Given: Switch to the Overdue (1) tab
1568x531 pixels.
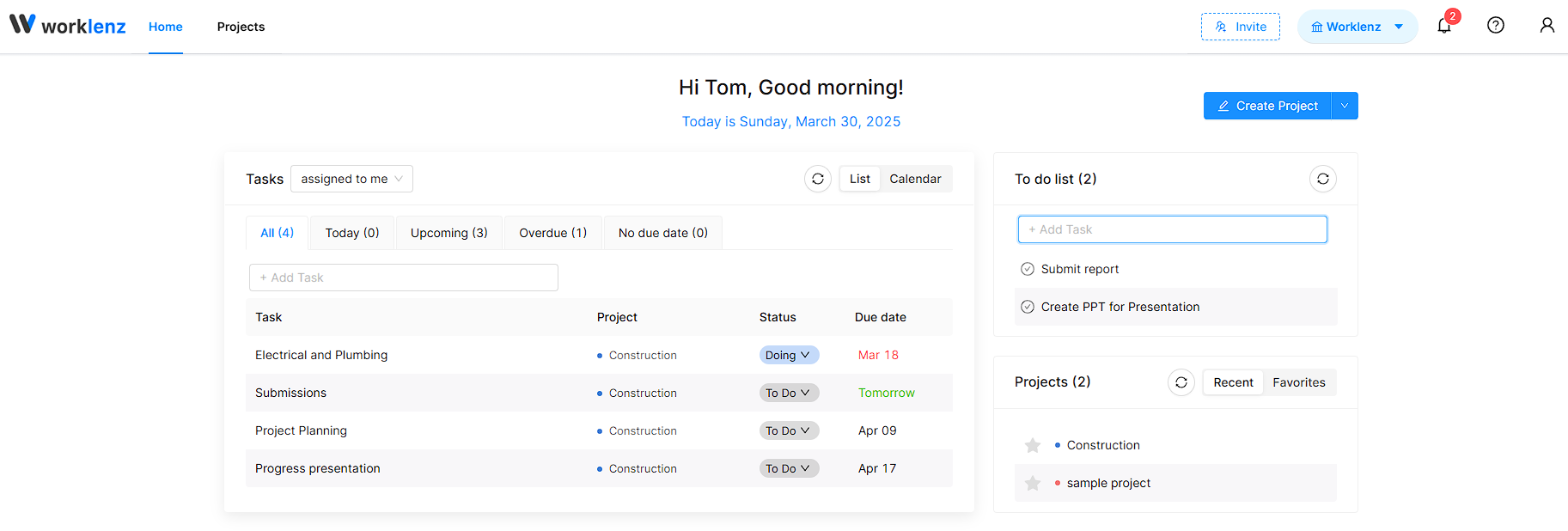Looking at the screenshot, I should (552, 233).
